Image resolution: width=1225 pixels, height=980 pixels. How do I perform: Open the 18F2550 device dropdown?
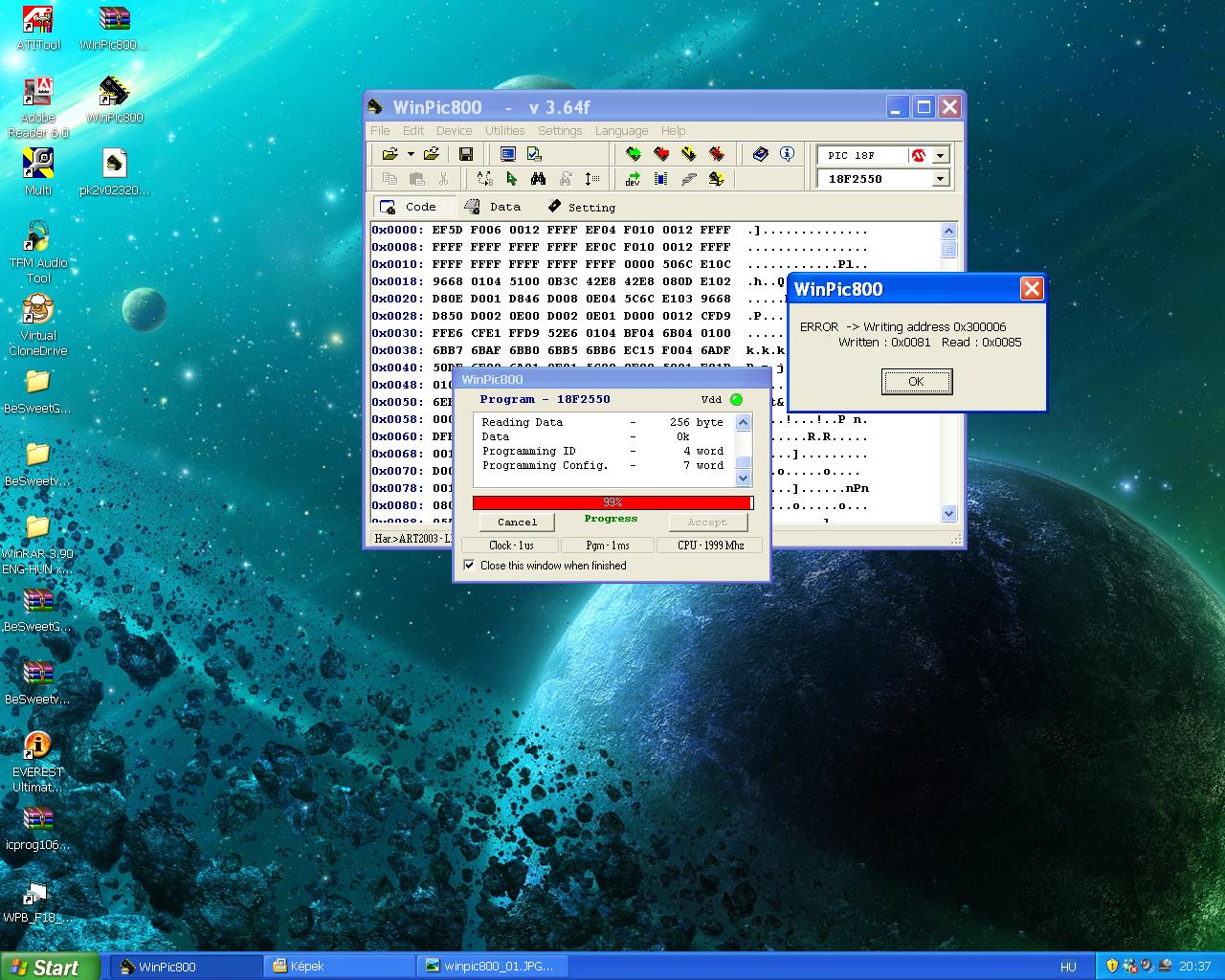point(940,179)
